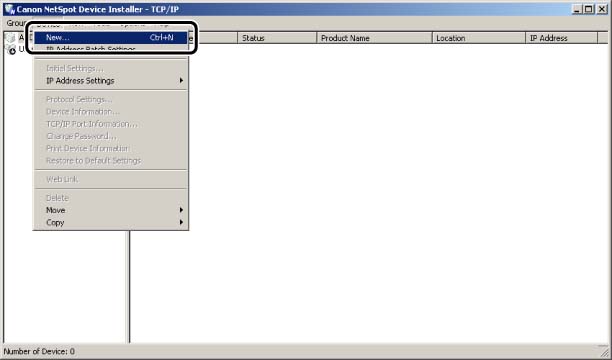Maximize the NetSpot Device Installer window
Screen dimensions: 612x360
click(589, 9)
